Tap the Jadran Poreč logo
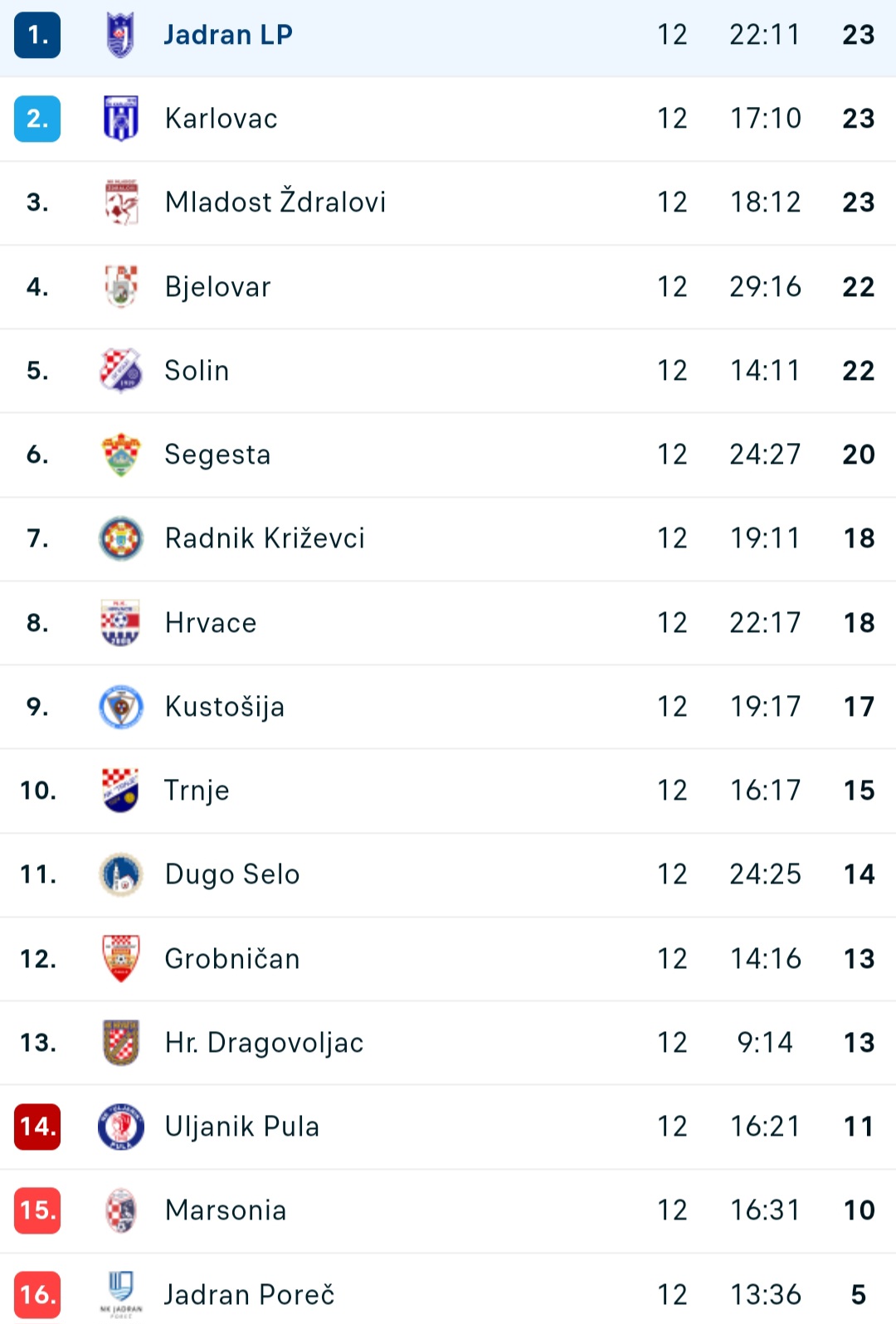Screen dimensions: 896x1324 (x=121, y=1294)
